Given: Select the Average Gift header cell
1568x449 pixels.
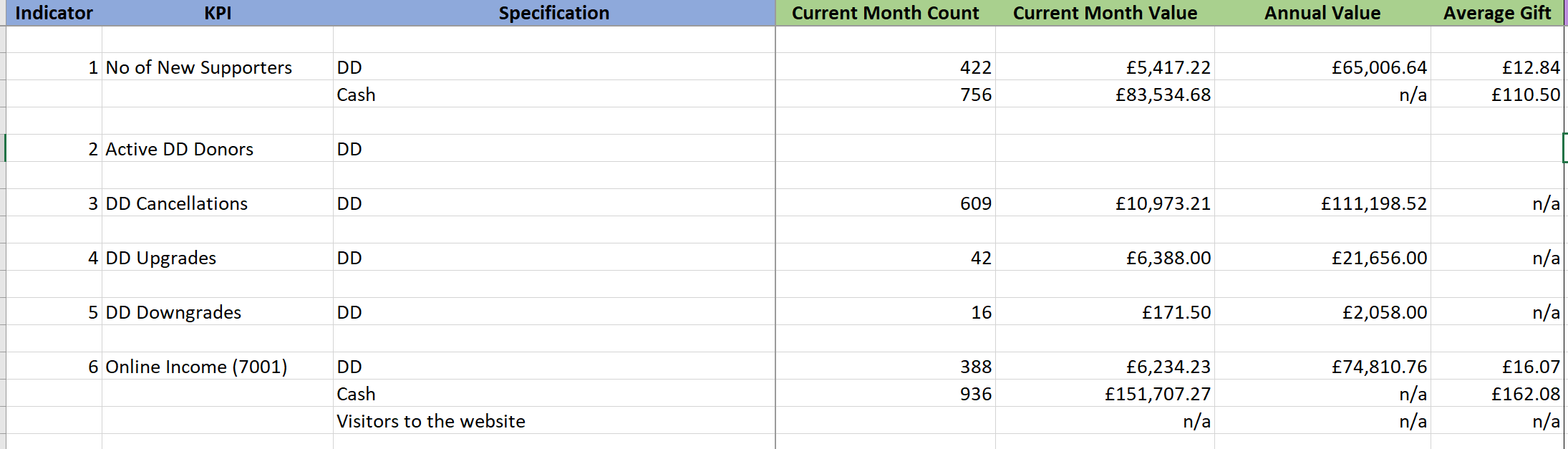Looking at the screenshot, I should 1497,13.
